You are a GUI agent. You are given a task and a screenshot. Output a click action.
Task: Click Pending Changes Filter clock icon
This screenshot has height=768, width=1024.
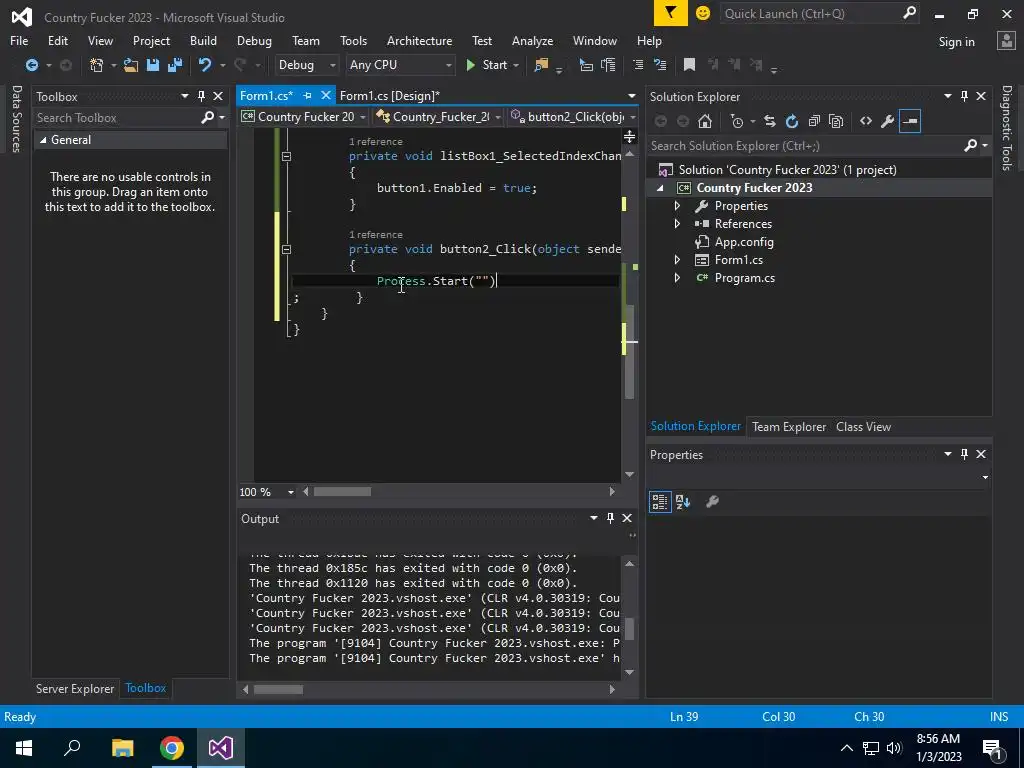[x=737, y=121]
